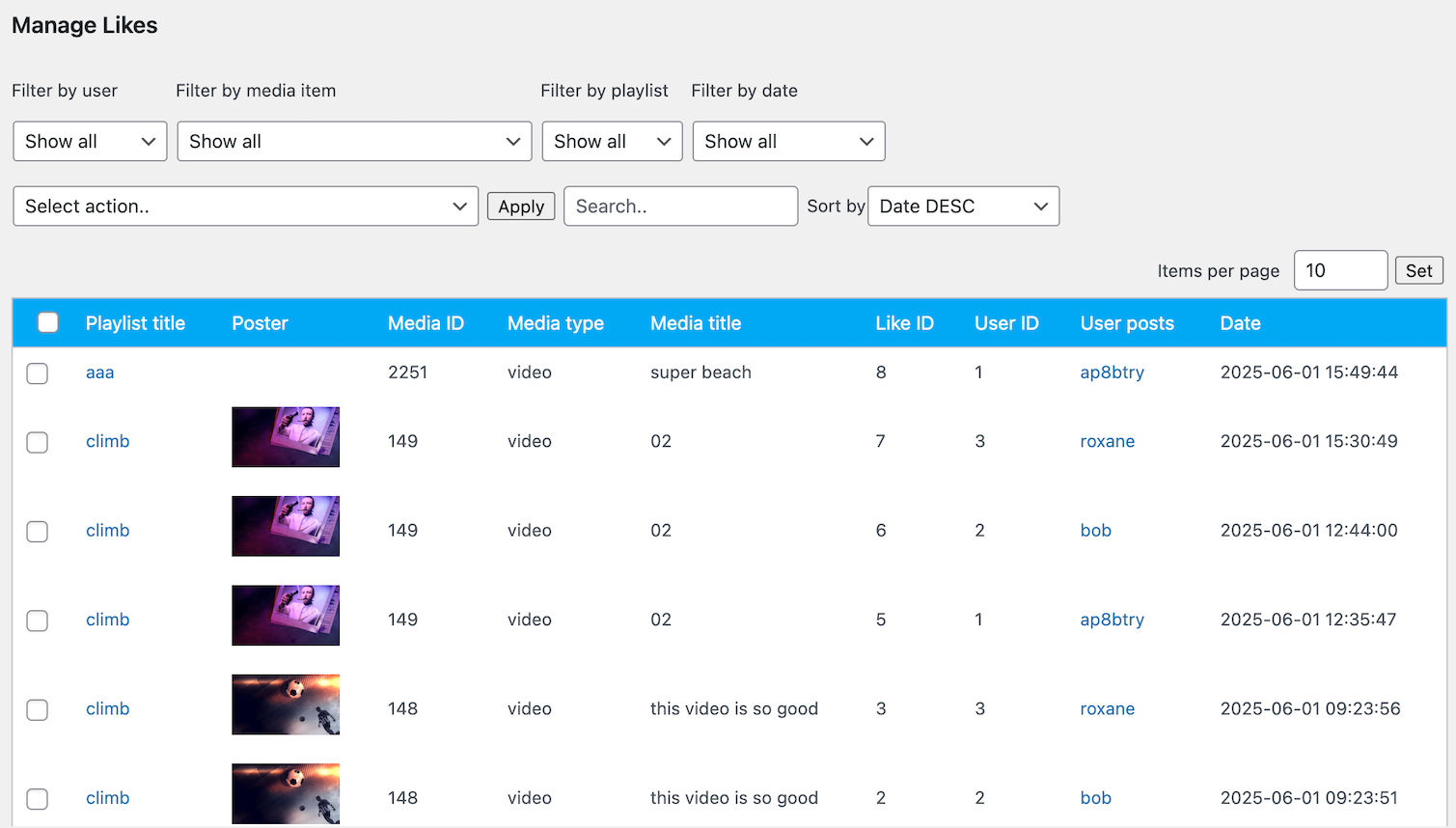Click the 'roxane' user link for Like ID 7
Screen dimensions: 1456x828
[x=1107, y=441]
